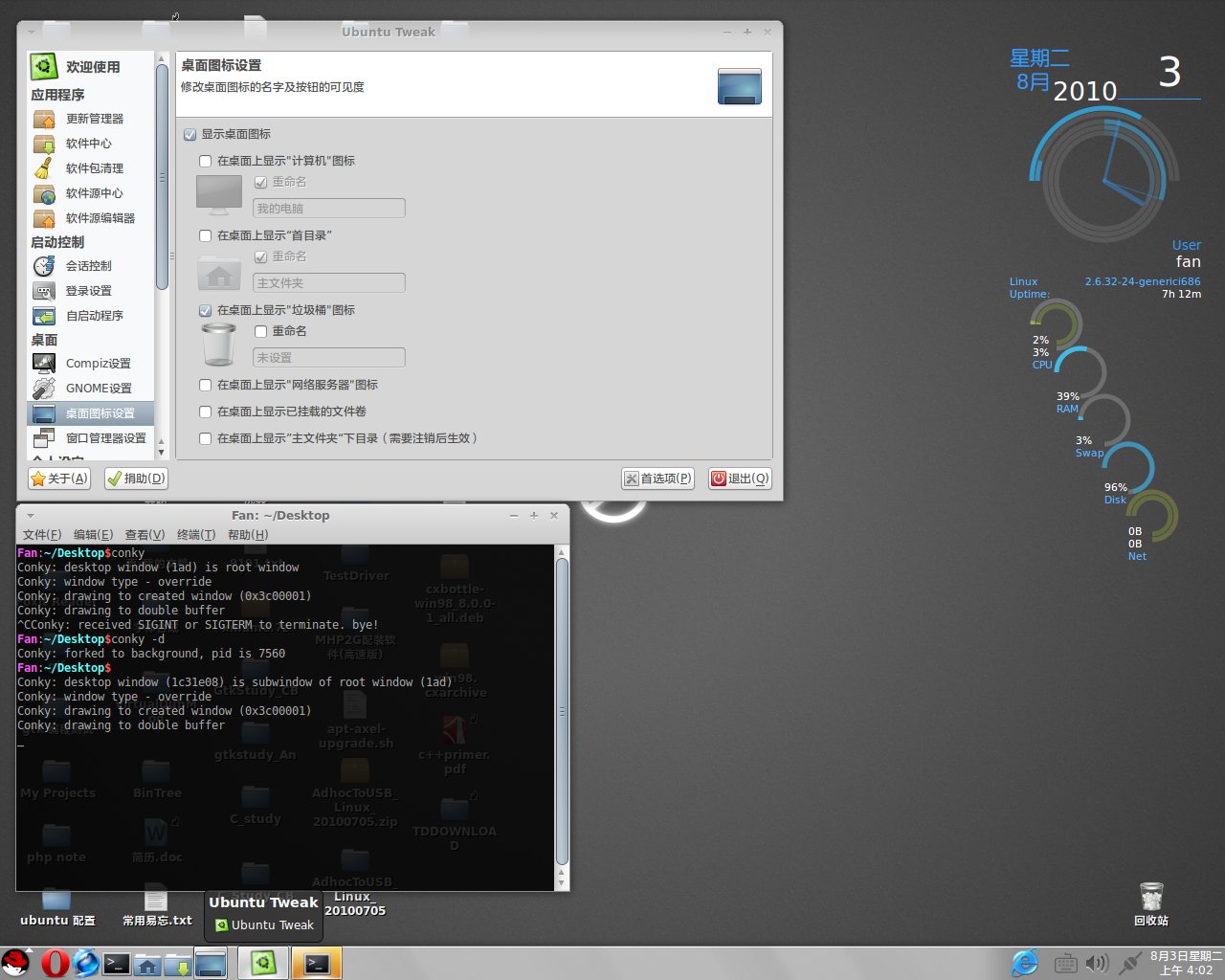This screenshot has height=980, width=1225.
Task: Open 帮助(H) menu in terminal
Action: (248, 535)
